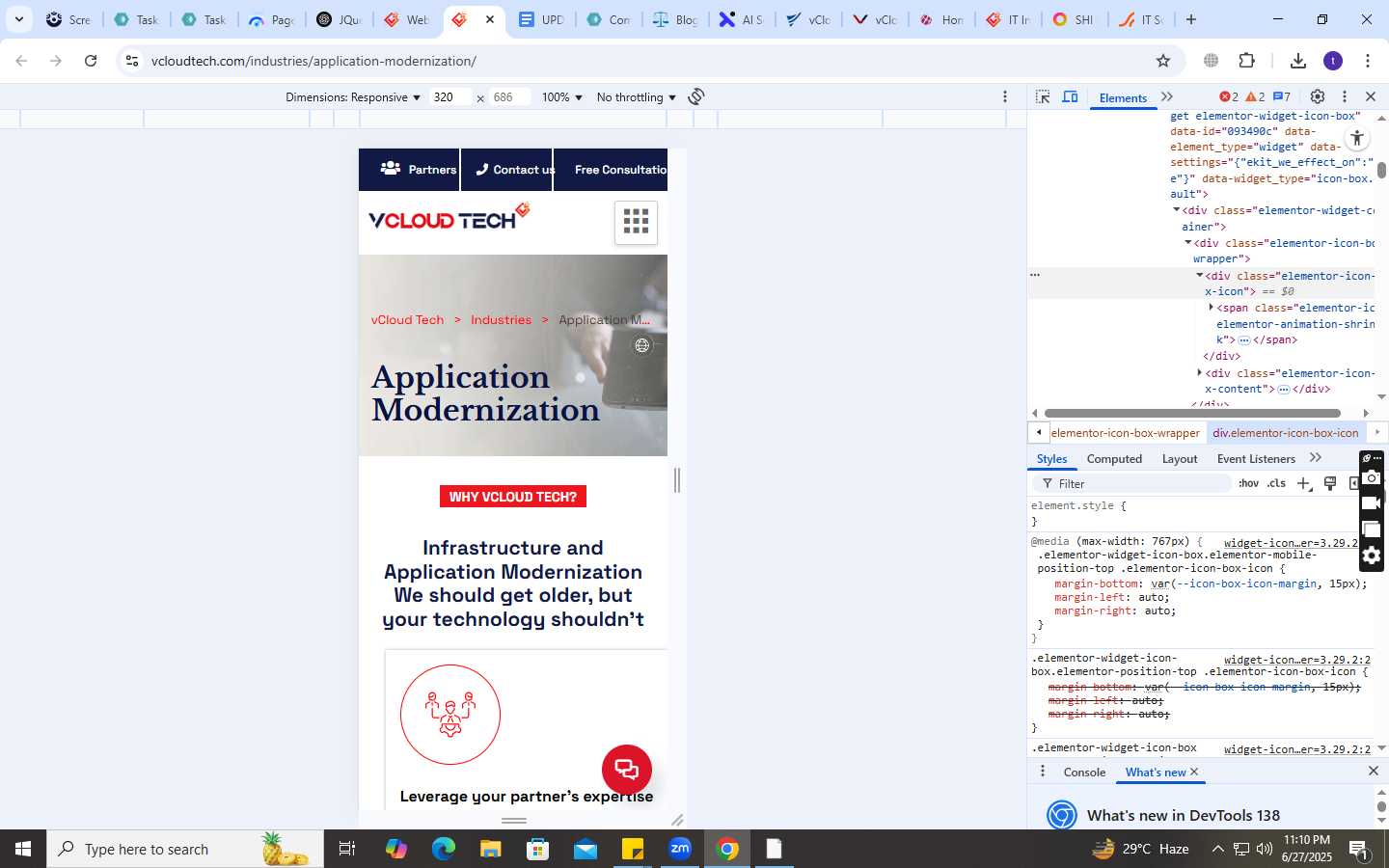The height and width of the screenshot is (868, 1389).
Task: Activate the inspect element picker in DevTools
Action: pyautogui.click(x=1043, y=96)
